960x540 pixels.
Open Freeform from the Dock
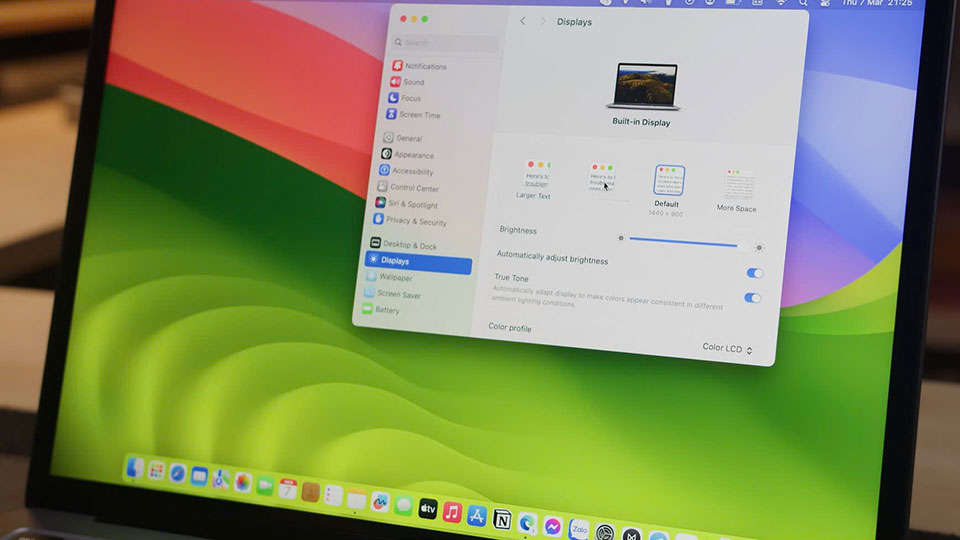pos(380,502)
